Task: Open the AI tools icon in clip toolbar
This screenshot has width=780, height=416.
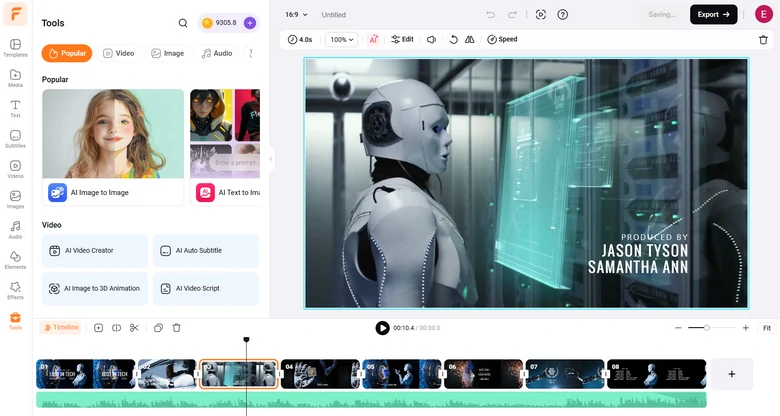Action: [x=373, y=39]
